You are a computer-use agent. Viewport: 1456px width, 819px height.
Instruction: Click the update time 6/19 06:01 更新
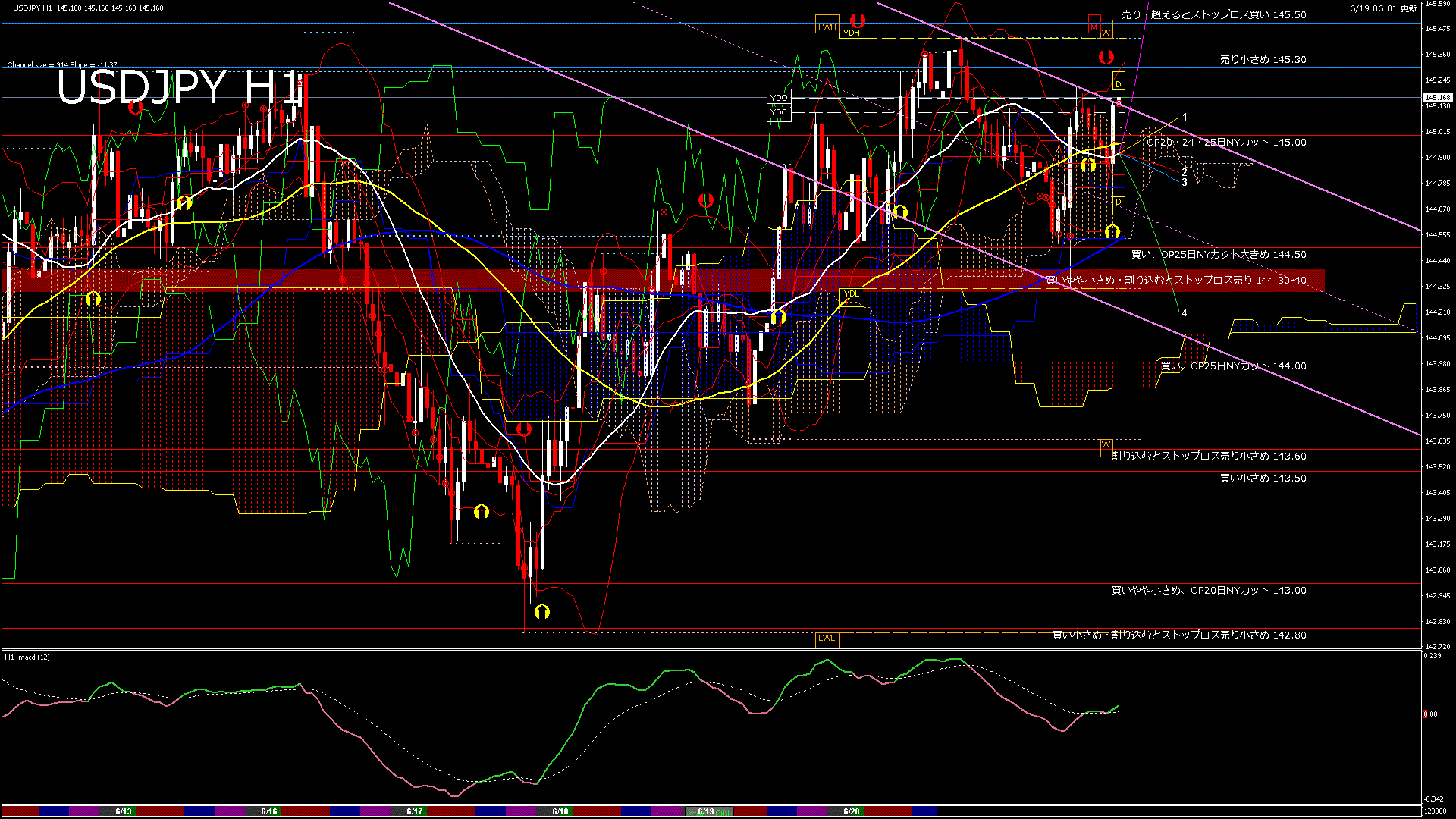pos(1384,8)
